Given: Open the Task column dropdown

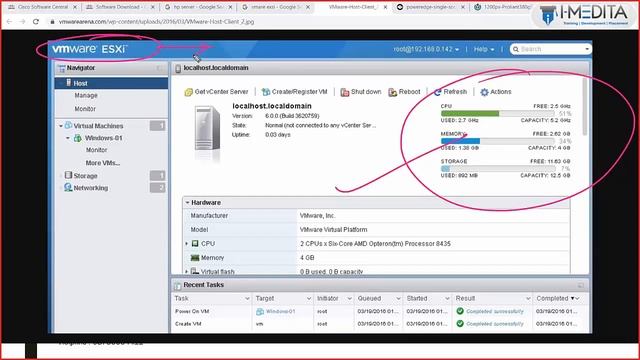Looking at the screenshot, I should pos(247,299).
